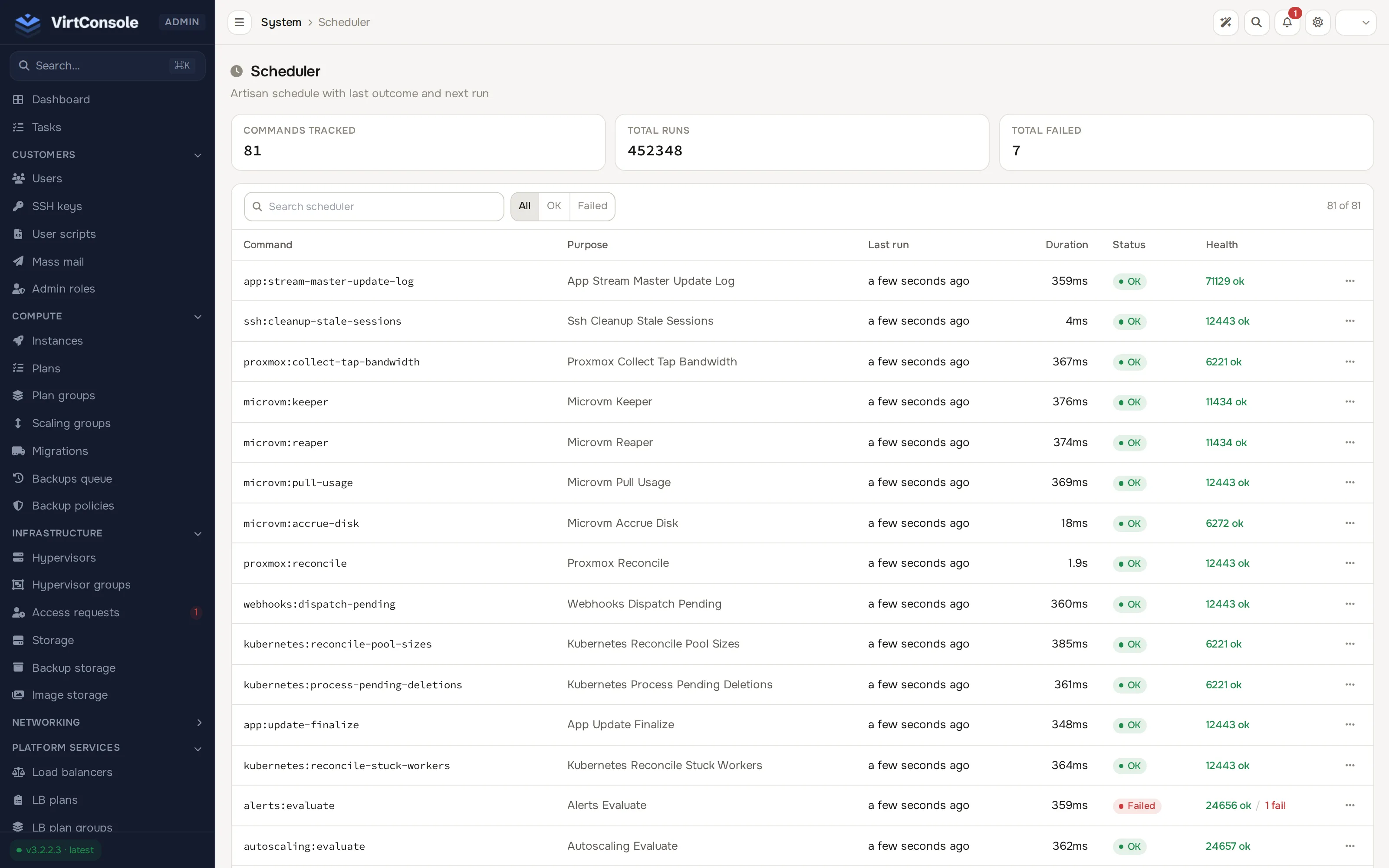The height and width of the screenshot is (868, 1389).
Task: Click the v3.2.2.3 latest version badge
Action: (x=55, y=850)
